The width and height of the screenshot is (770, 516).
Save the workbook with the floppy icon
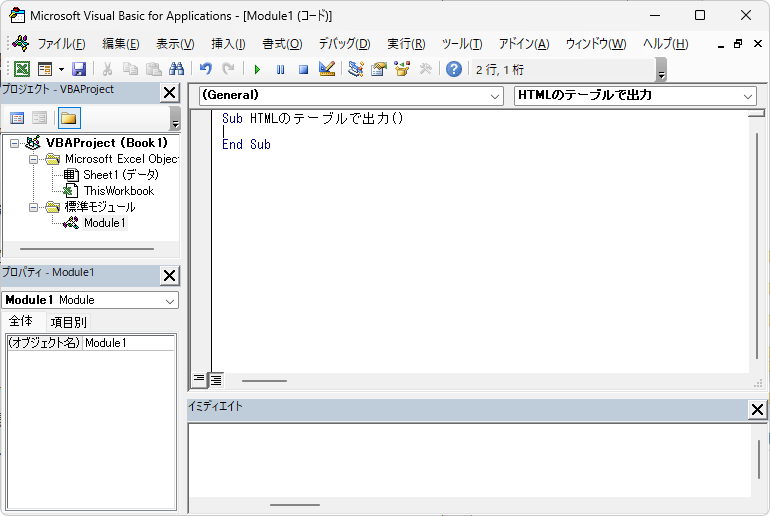click(79, 69)
